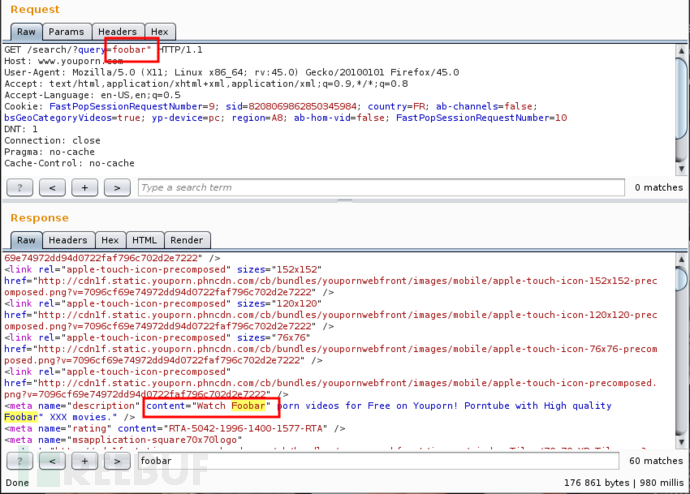This screenshot has height=494, width=690.
Task: Click the 'Response' section heading
Action: [39, 218]
